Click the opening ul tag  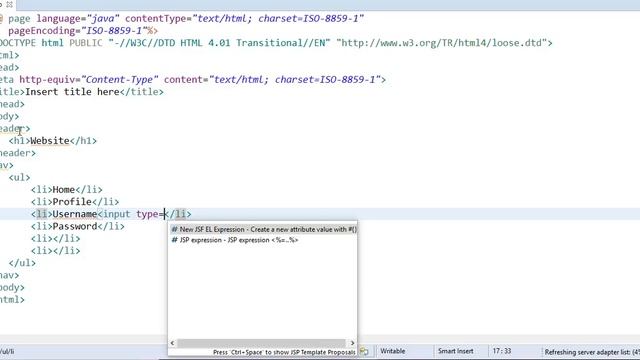click(x=19, y=178)
